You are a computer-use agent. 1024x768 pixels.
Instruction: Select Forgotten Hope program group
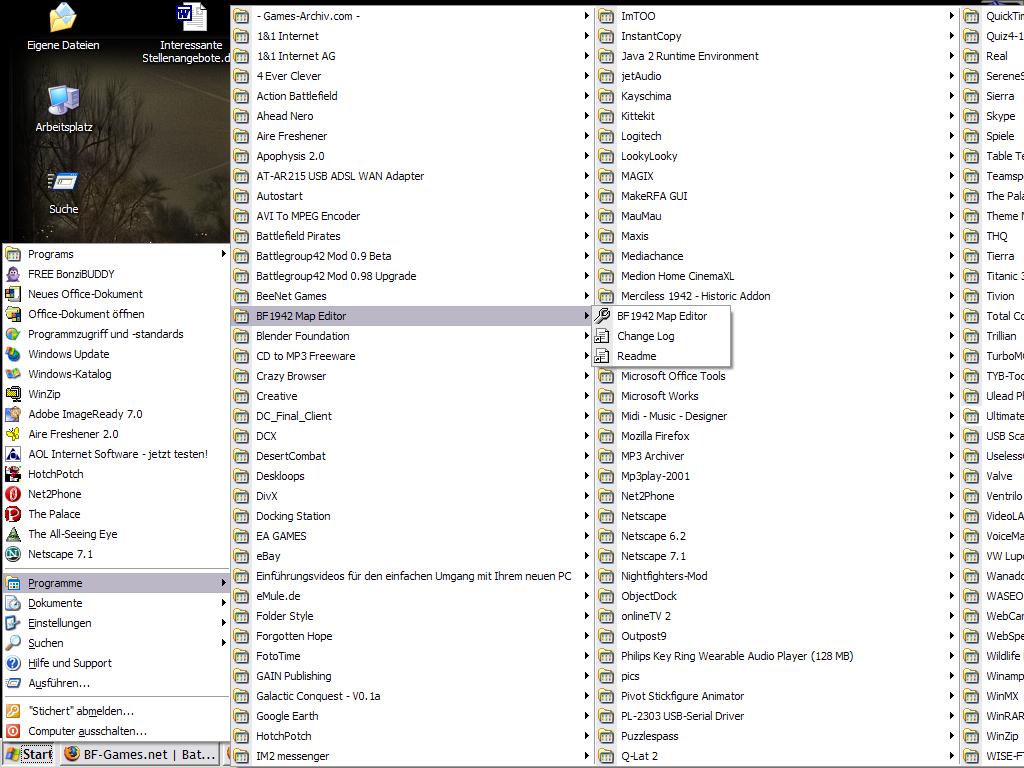[x=411, y=636]
